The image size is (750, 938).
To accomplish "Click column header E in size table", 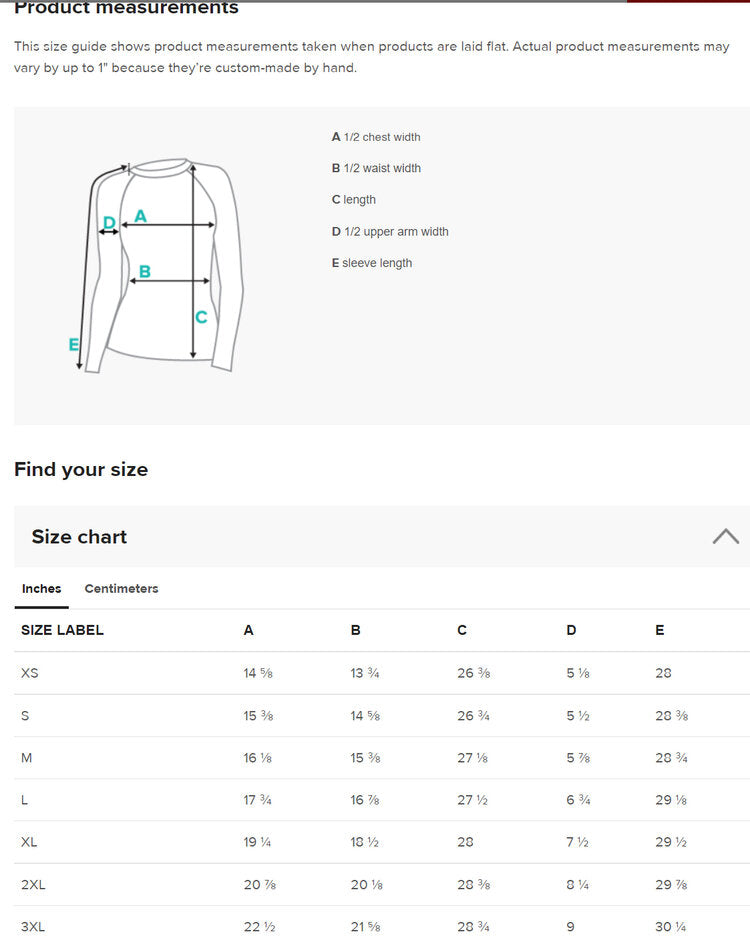I will [x=659, y=630].
